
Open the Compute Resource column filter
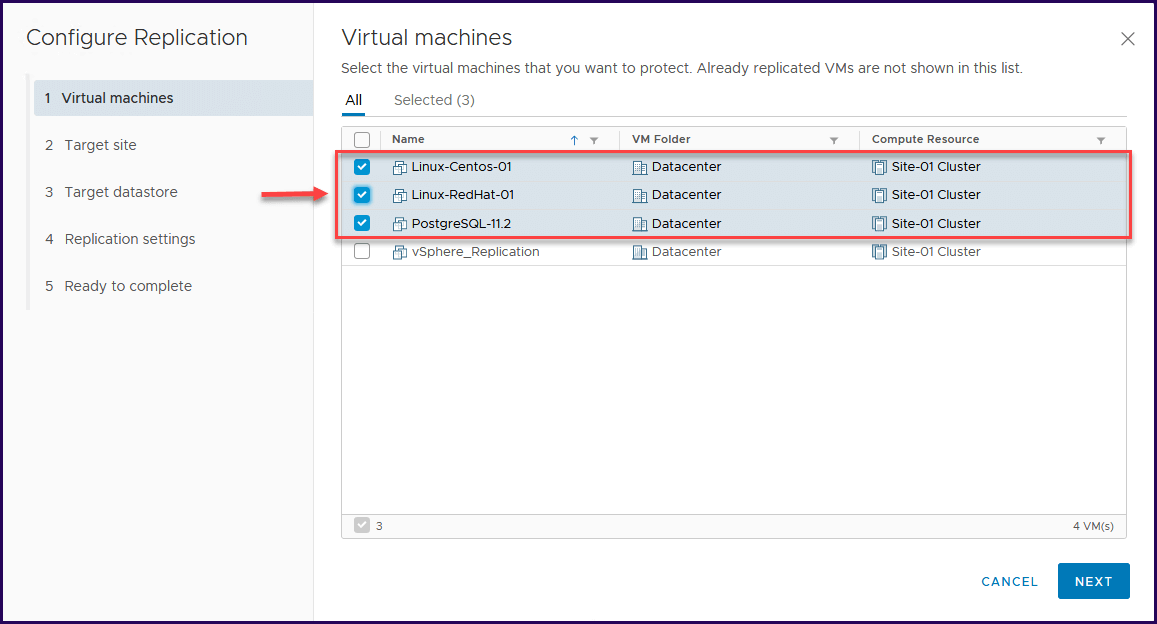[x=1101, y=140]
